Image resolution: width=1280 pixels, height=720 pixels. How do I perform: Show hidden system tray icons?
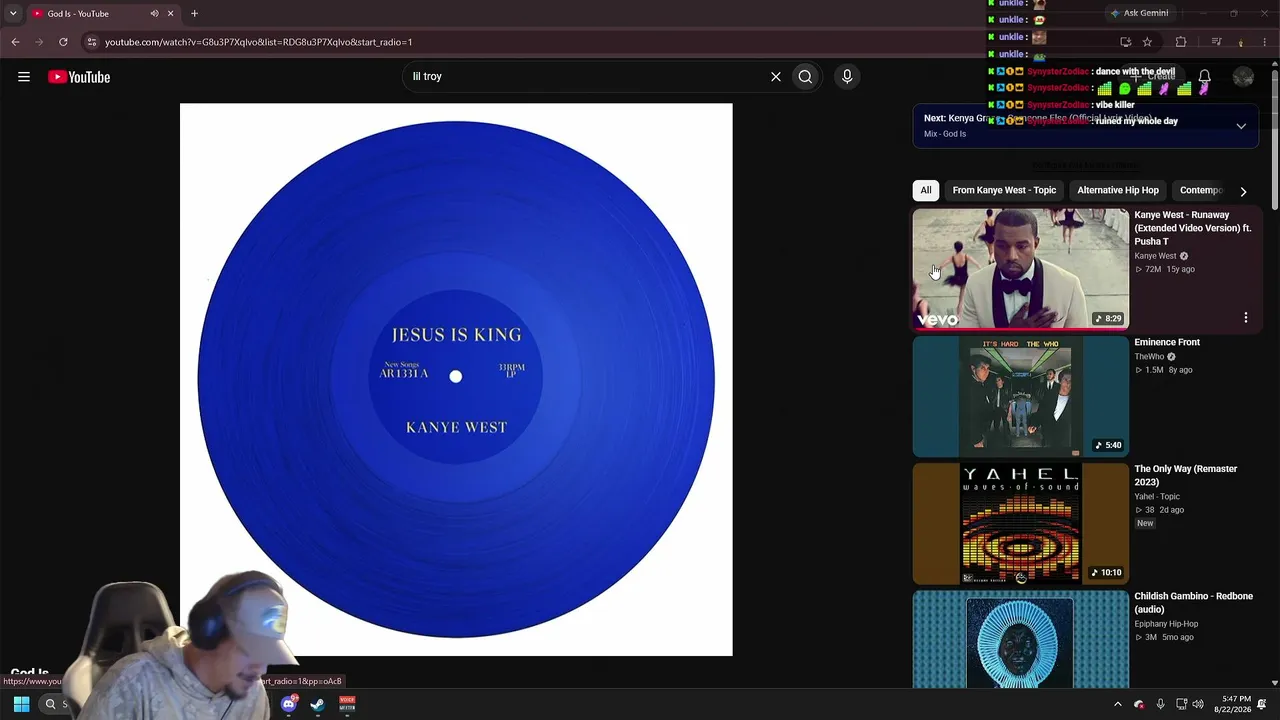click(1118, 704)
